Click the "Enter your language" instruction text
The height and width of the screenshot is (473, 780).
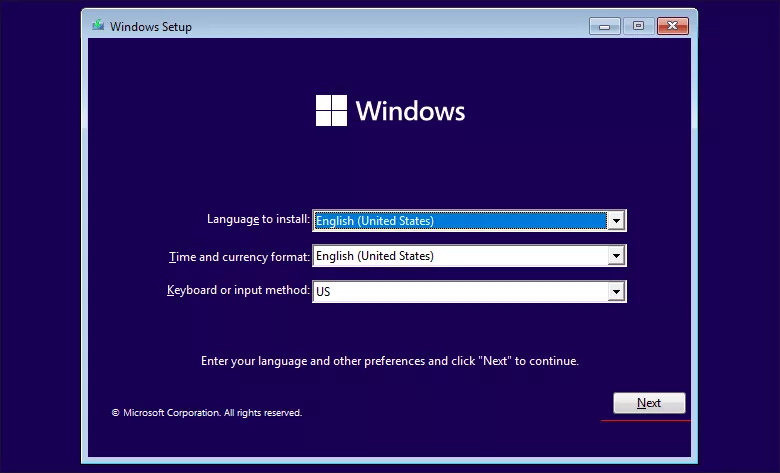click(390, 361)
